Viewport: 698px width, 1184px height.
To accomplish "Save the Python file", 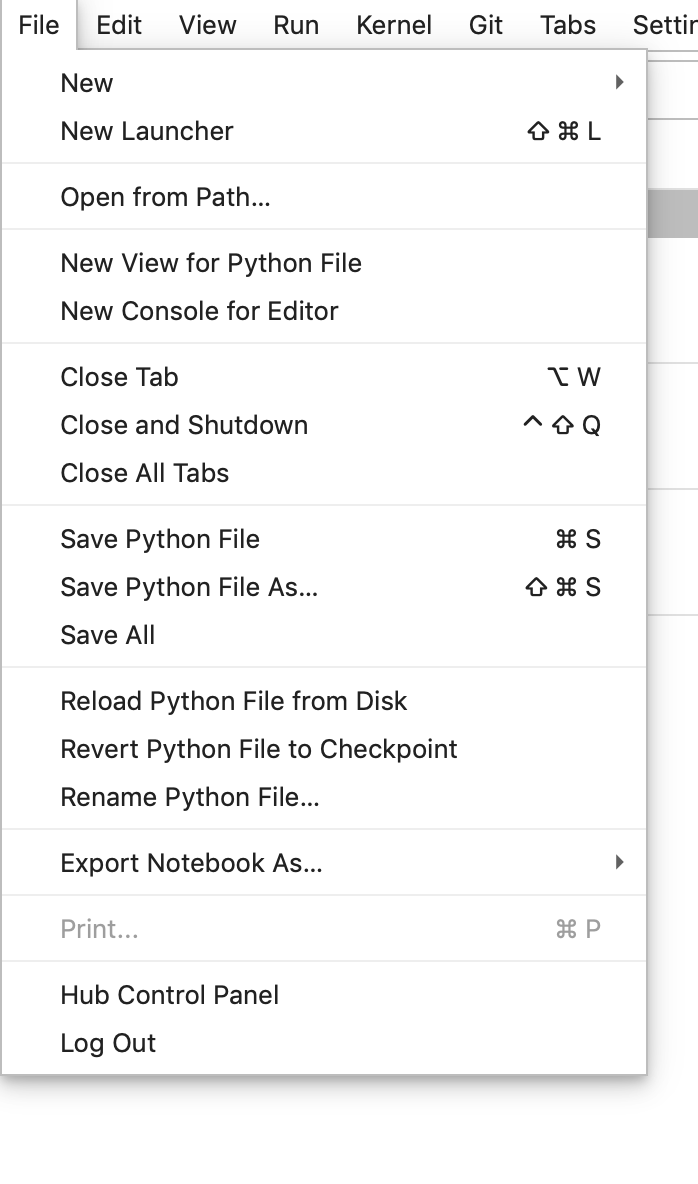I will 160,539.
